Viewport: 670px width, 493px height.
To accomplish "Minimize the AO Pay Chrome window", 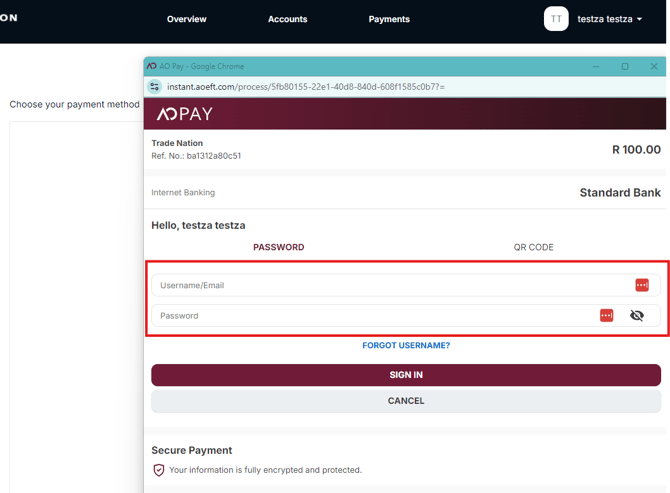I will point(596,66).
